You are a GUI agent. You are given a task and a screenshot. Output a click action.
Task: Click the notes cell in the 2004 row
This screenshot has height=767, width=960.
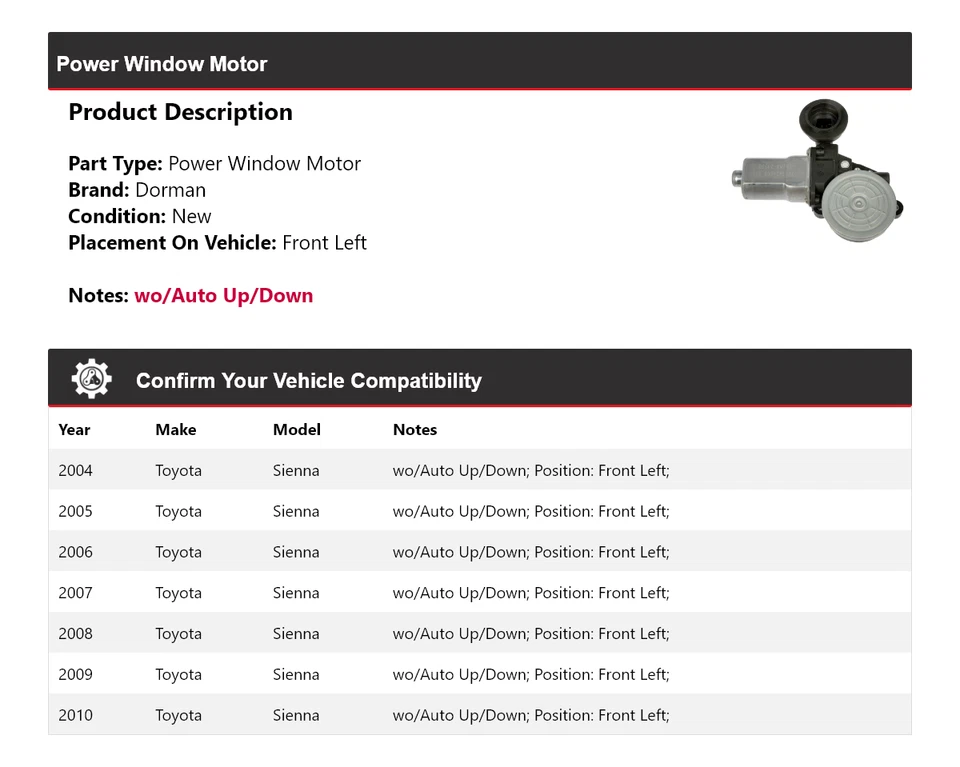tap(531, 471)
